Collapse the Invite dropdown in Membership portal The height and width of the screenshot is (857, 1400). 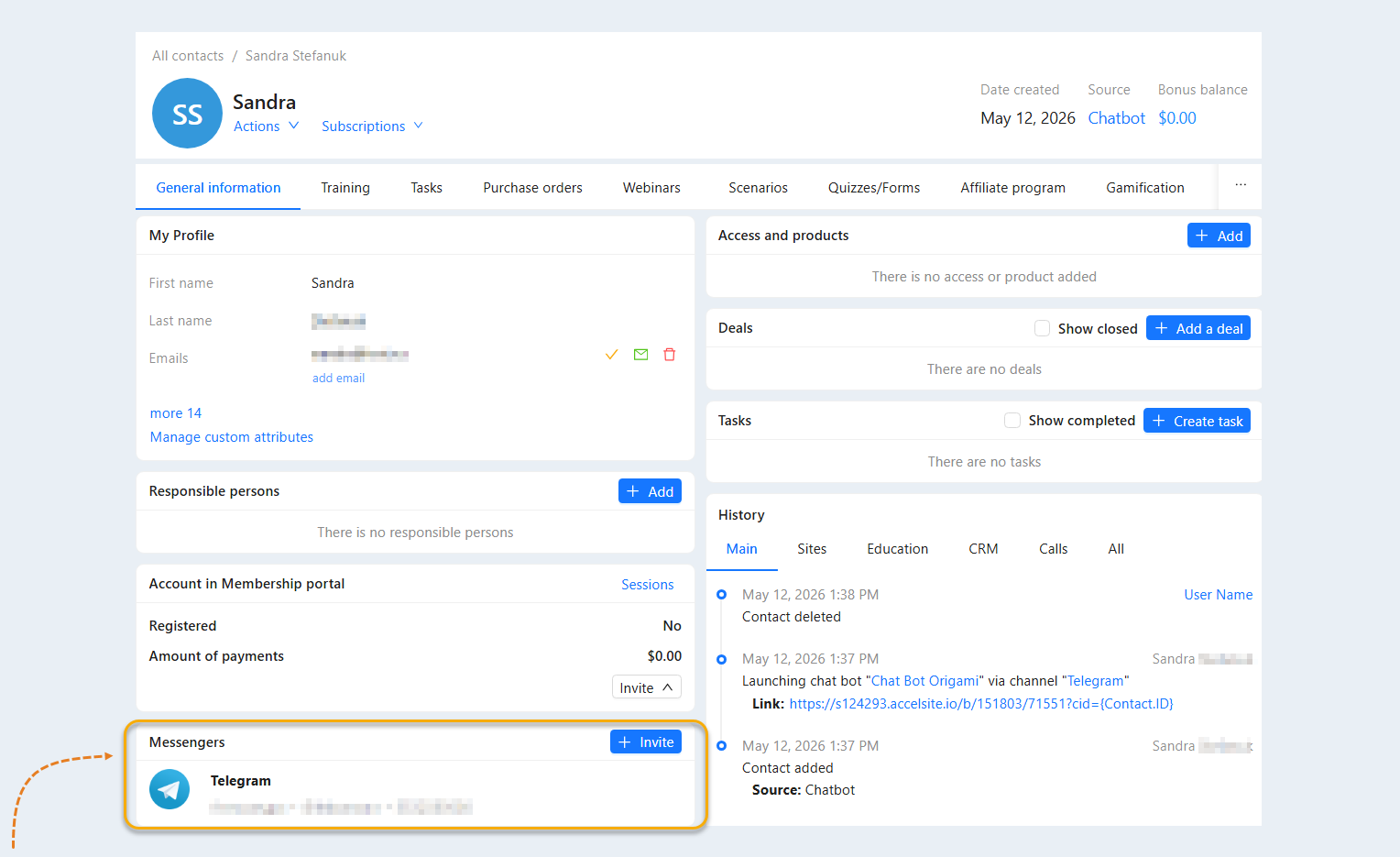[646, 687]
